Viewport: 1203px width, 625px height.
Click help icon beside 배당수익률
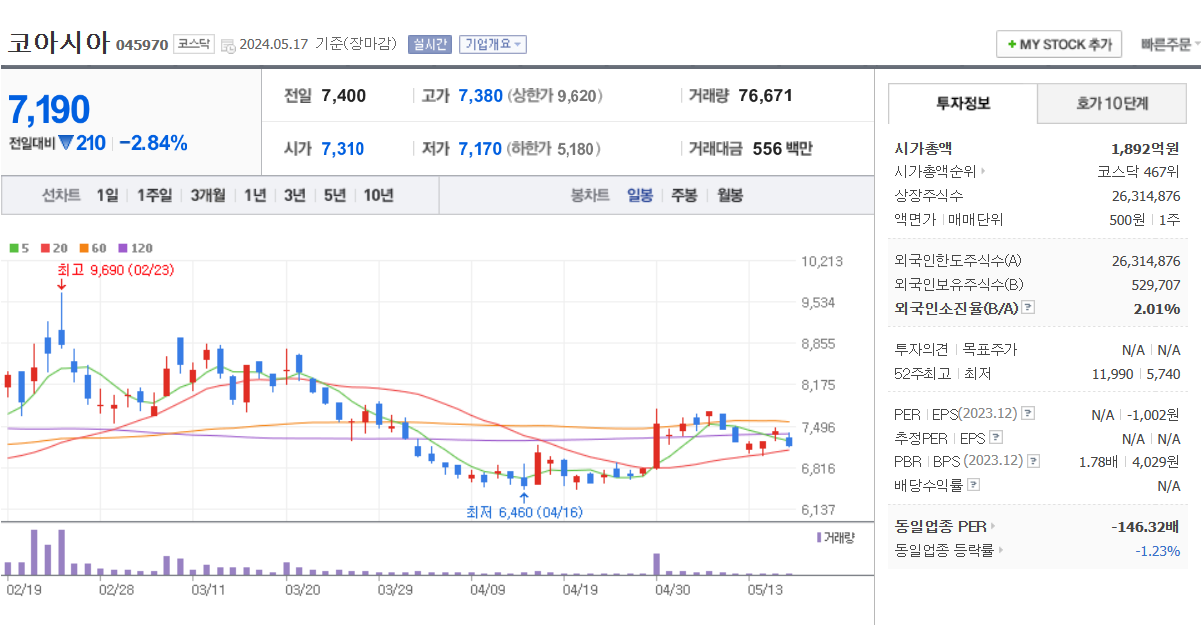point(974,485)
